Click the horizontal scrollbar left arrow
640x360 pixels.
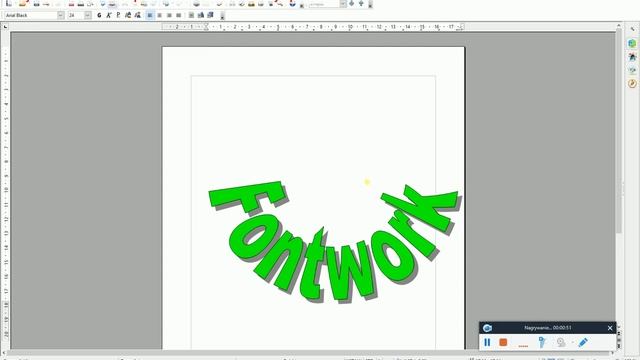point(4,353)
